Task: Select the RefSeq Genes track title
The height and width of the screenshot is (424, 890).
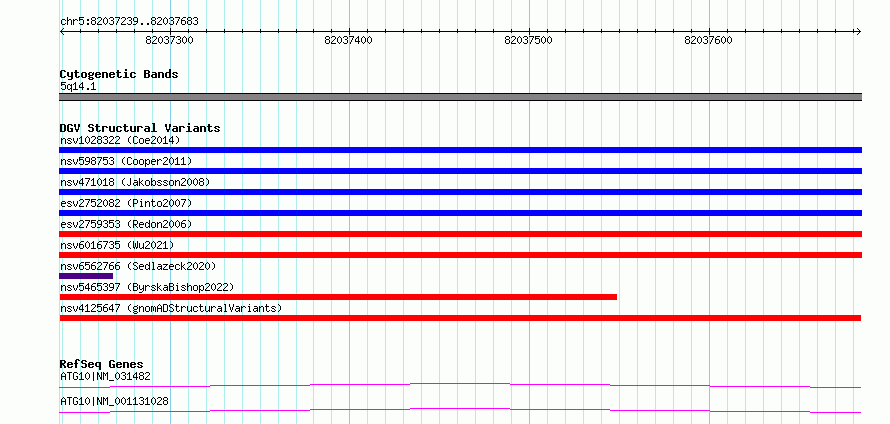Action: [102, 364]
